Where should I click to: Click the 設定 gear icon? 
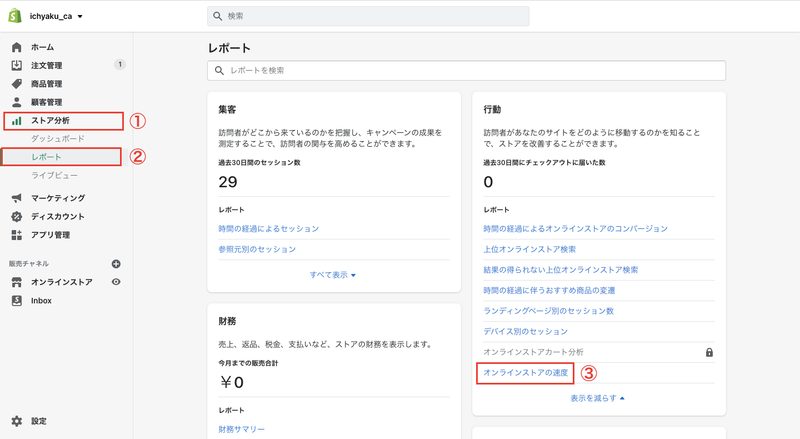(16, 421)
